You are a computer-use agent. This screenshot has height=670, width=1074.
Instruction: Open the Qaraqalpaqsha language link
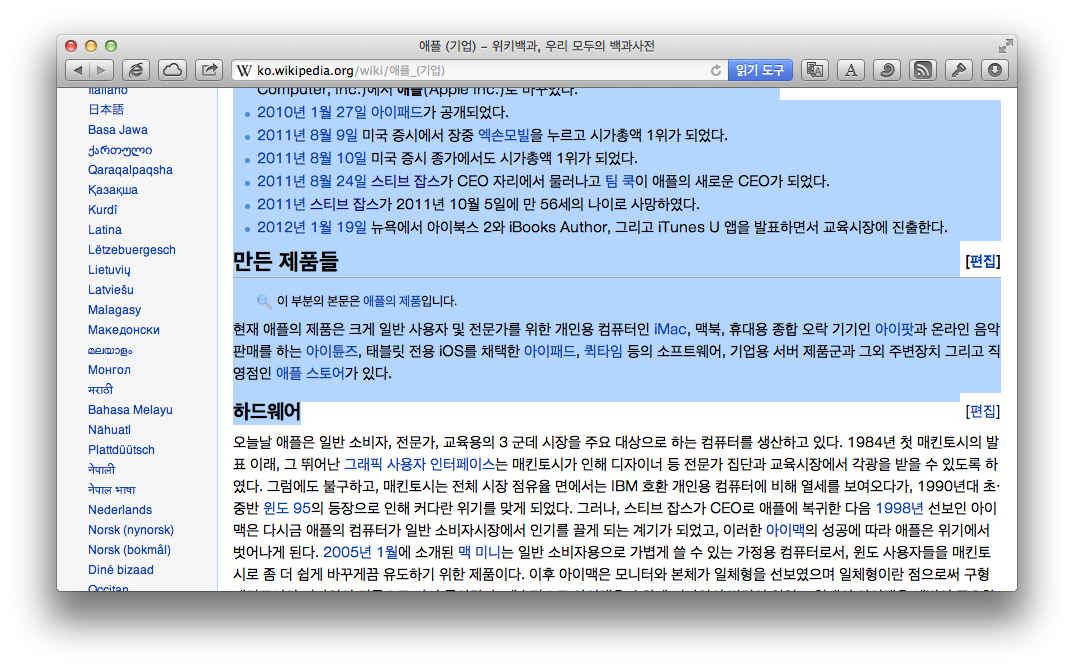[x=130, y=170]
